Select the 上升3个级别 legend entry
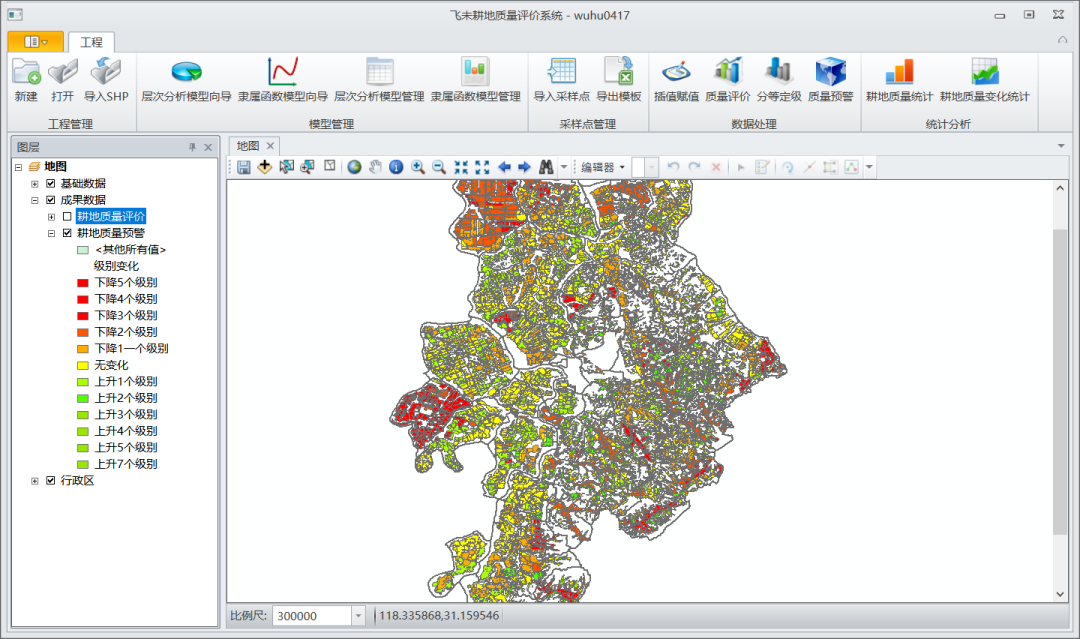The width and height of the screenshot is (1080, 639). click(126, 415)
